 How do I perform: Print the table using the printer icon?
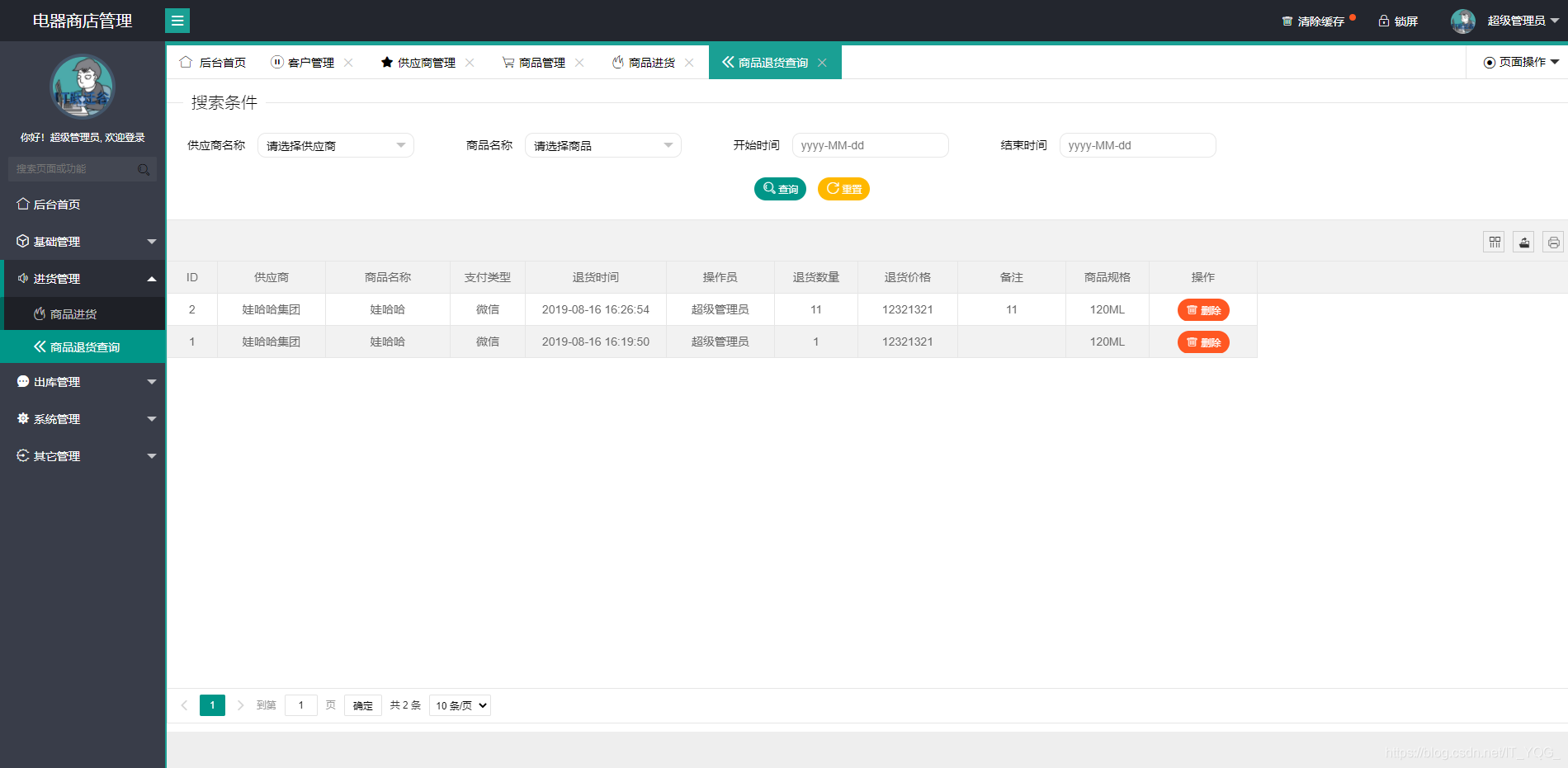tap(1553, 242)
